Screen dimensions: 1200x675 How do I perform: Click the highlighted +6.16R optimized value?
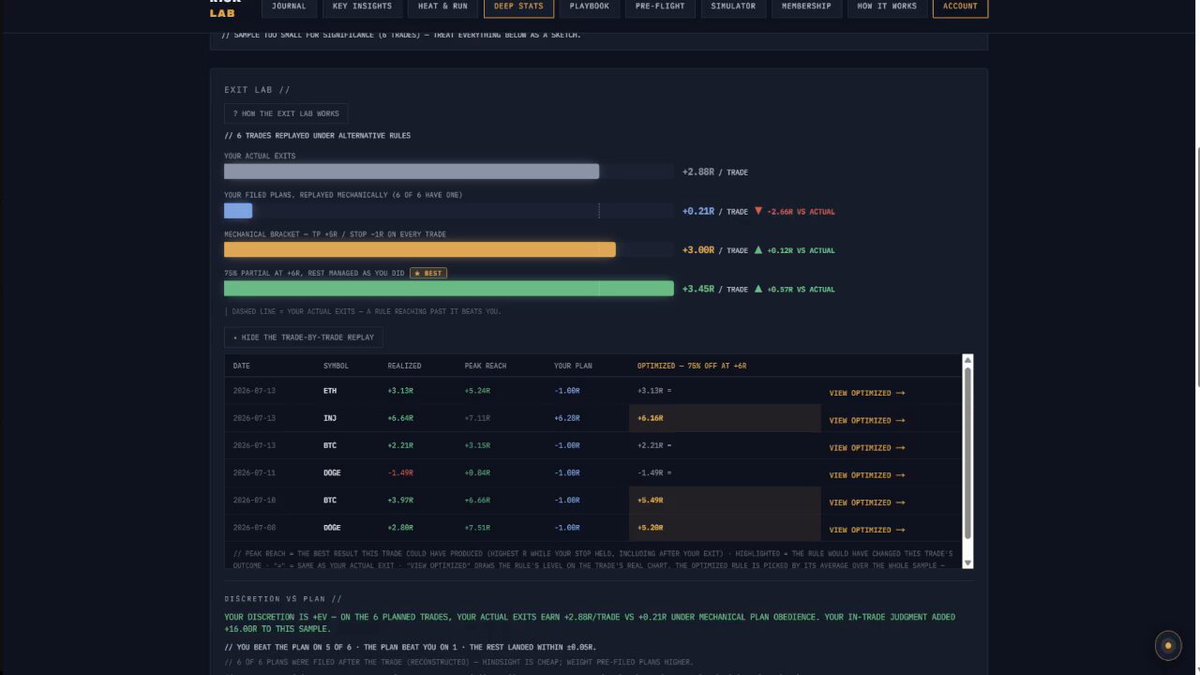tap(650, 418)
